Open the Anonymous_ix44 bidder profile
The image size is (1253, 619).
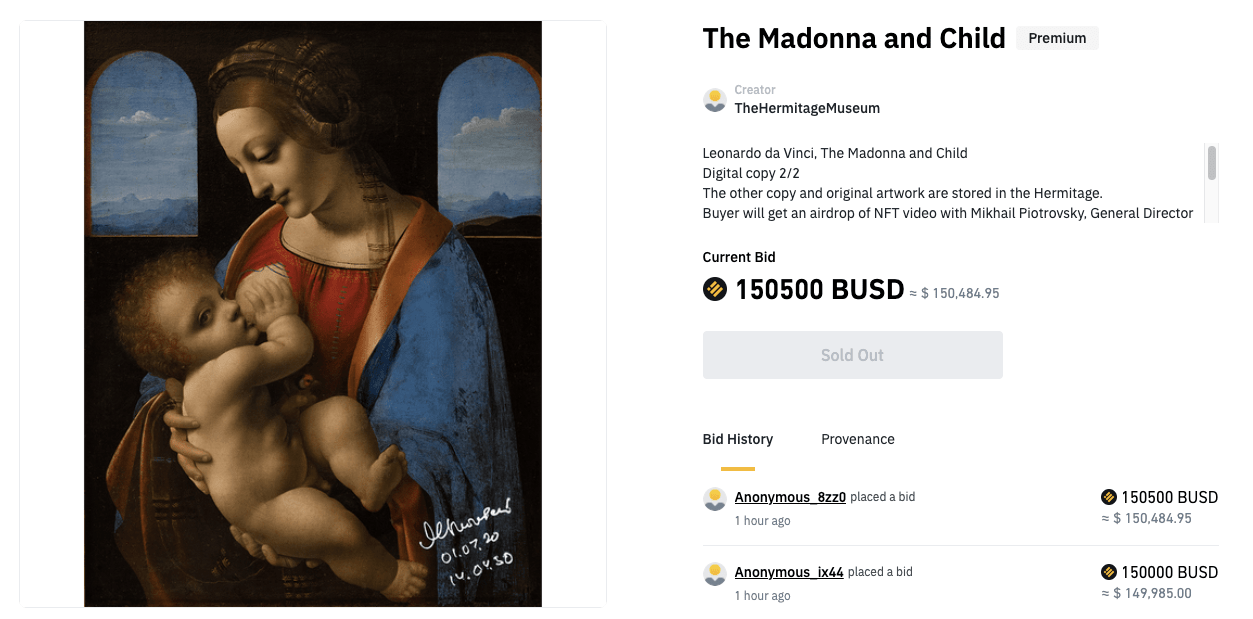[789, 572]
